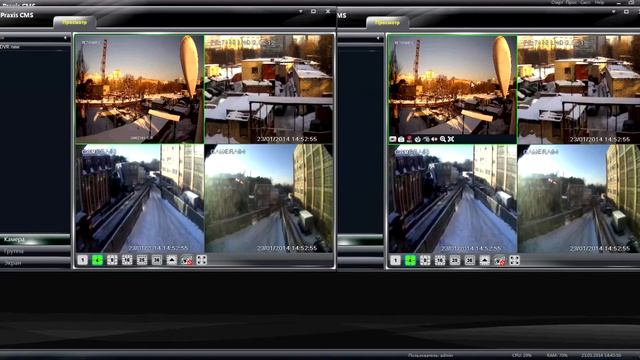Viewport: 640px width, 360px height.
Task: Click up-arrow toolbar button in left window
Action: pos(171,260)
